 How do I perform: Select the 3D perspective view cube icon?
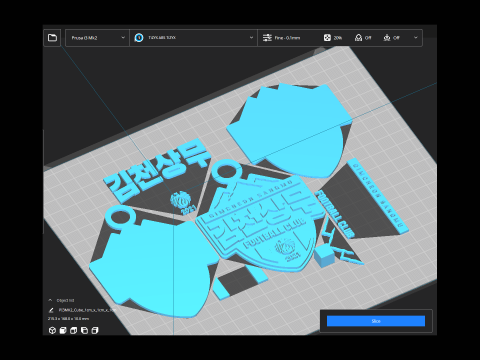(x=52, y=330)
